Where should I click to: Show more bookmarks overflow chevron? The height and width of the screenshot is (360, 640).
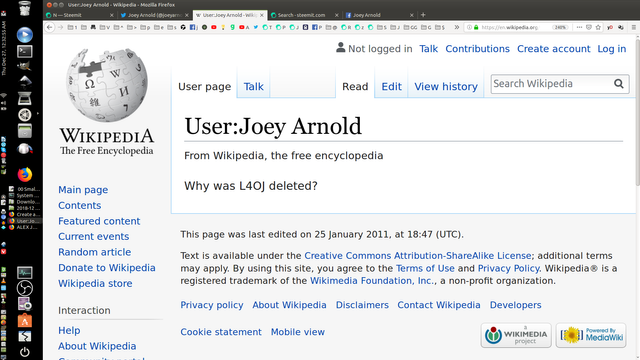[x=456, y=27]
